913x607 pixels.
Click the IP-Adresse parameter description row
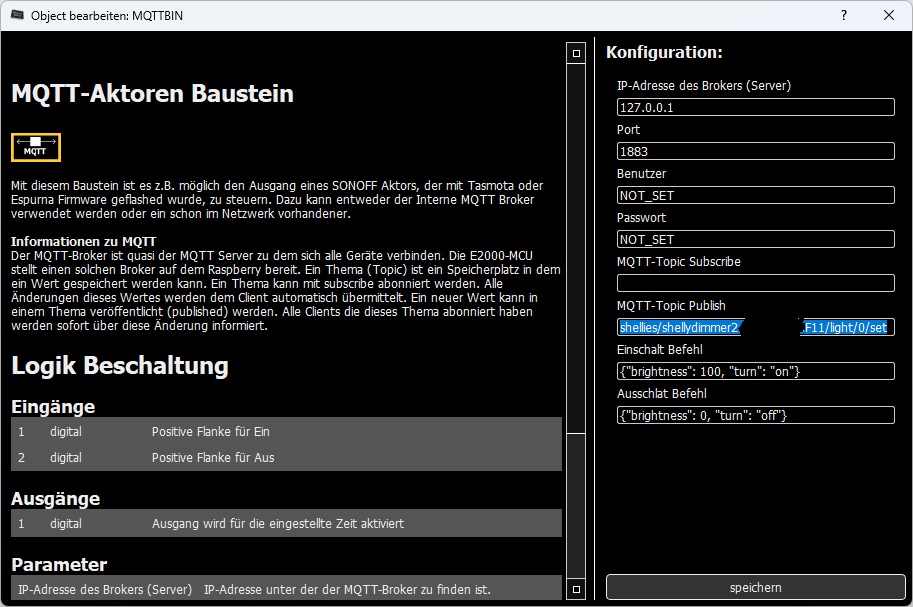pyautogui.click(x=286, y=588)
